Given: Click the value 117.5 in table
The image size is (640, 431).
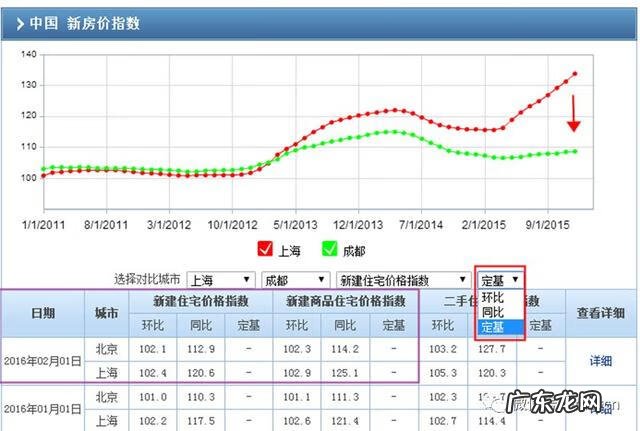Looking at the screenshot, I should tap(201, 420).
